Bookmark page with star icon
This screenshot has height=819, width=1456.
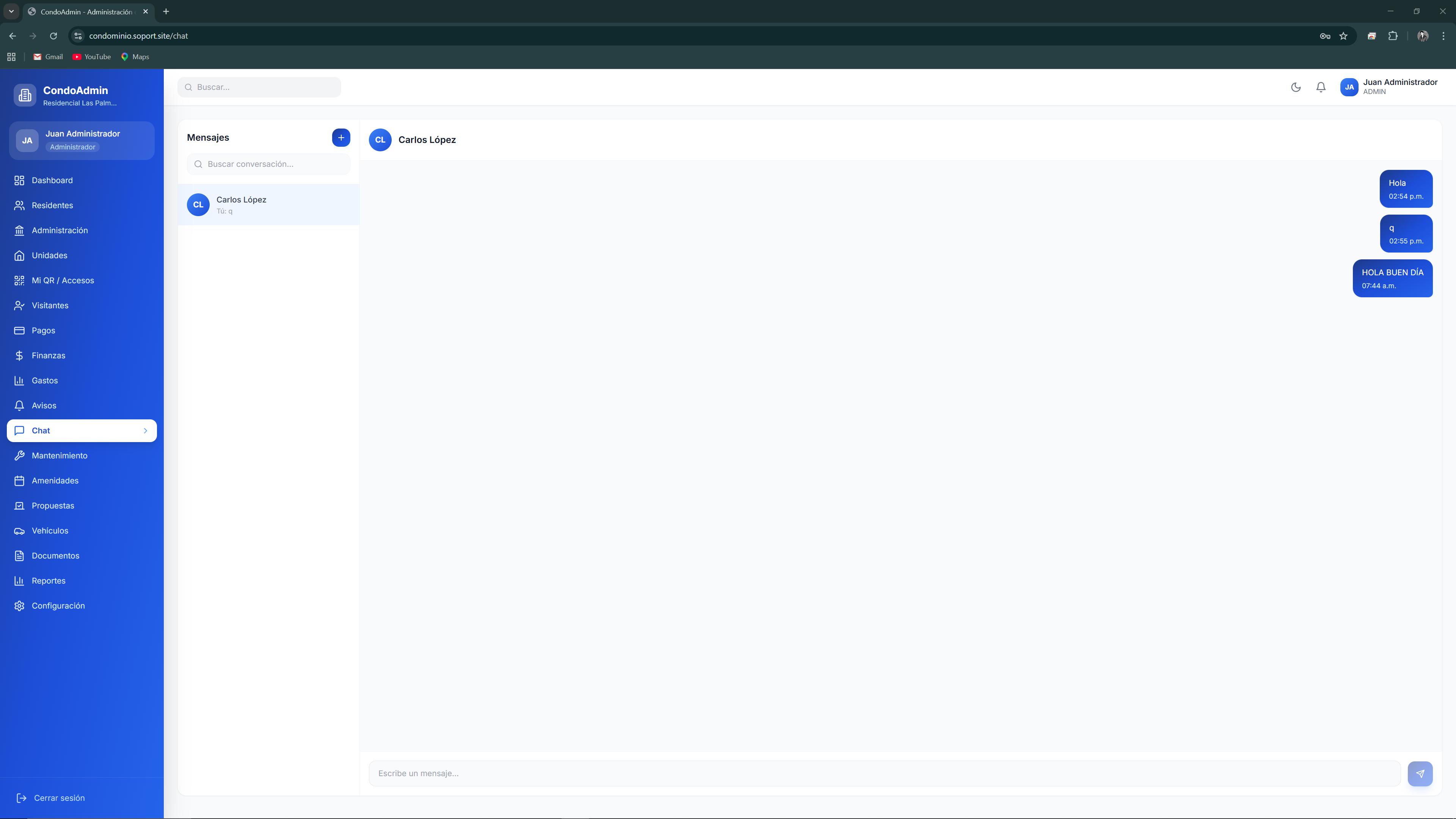(1343, 36)
